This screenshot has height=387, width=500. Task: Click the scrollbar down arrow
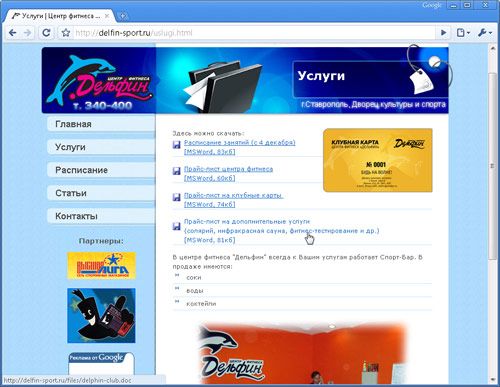[492, 380]
